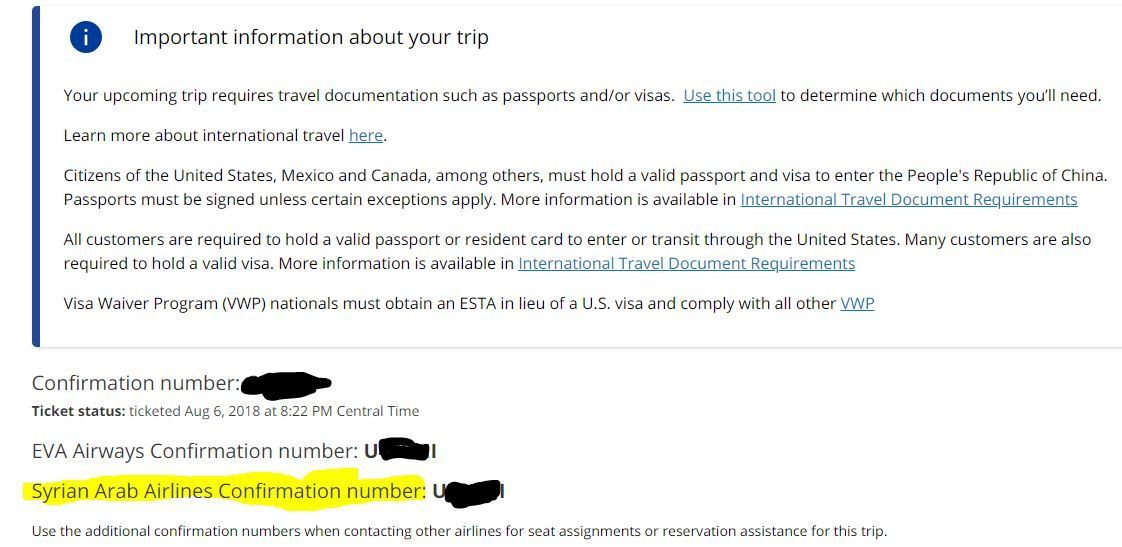
Task: Open Travel Document Requirements link in United States paragraph
Action: pos(686,263)
